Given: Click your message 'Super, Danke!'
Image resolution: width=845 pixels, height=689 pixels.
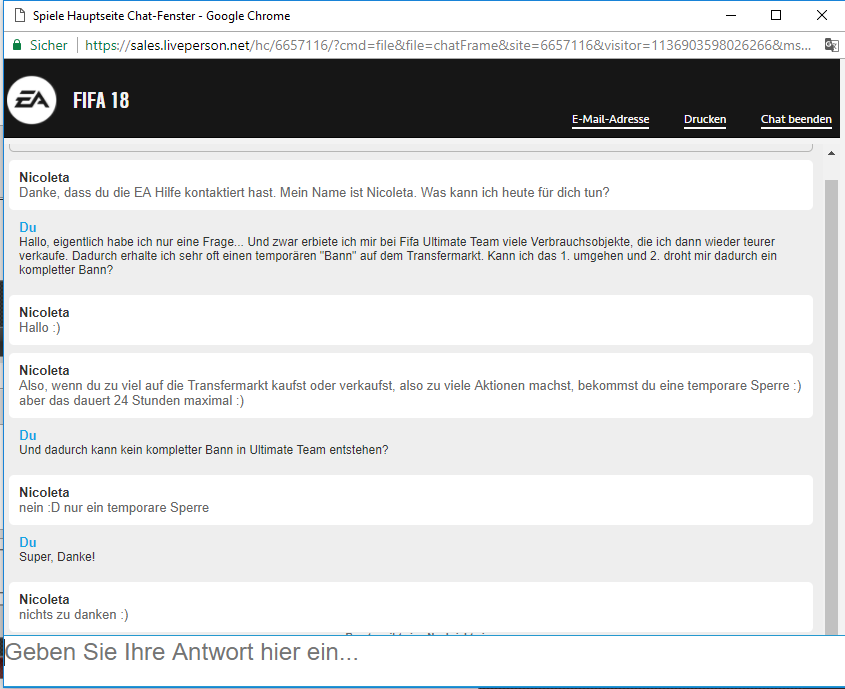Looking at the screenshot, I should coord(57,556).
